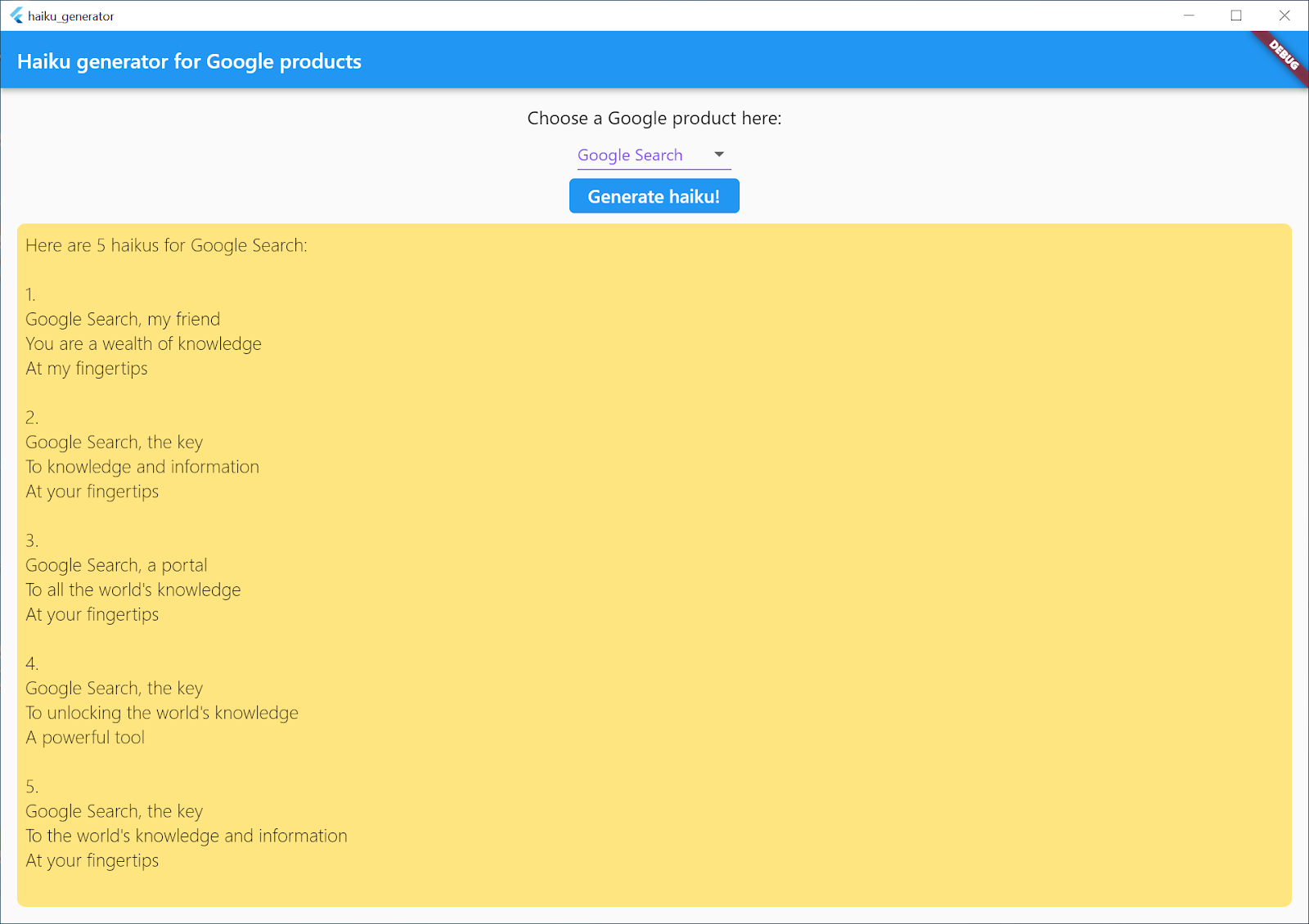Image resolution: width=1309 pixels, height=924 pixels.
Task: Select the haiku_generator title text
Action: pos(70,16)
